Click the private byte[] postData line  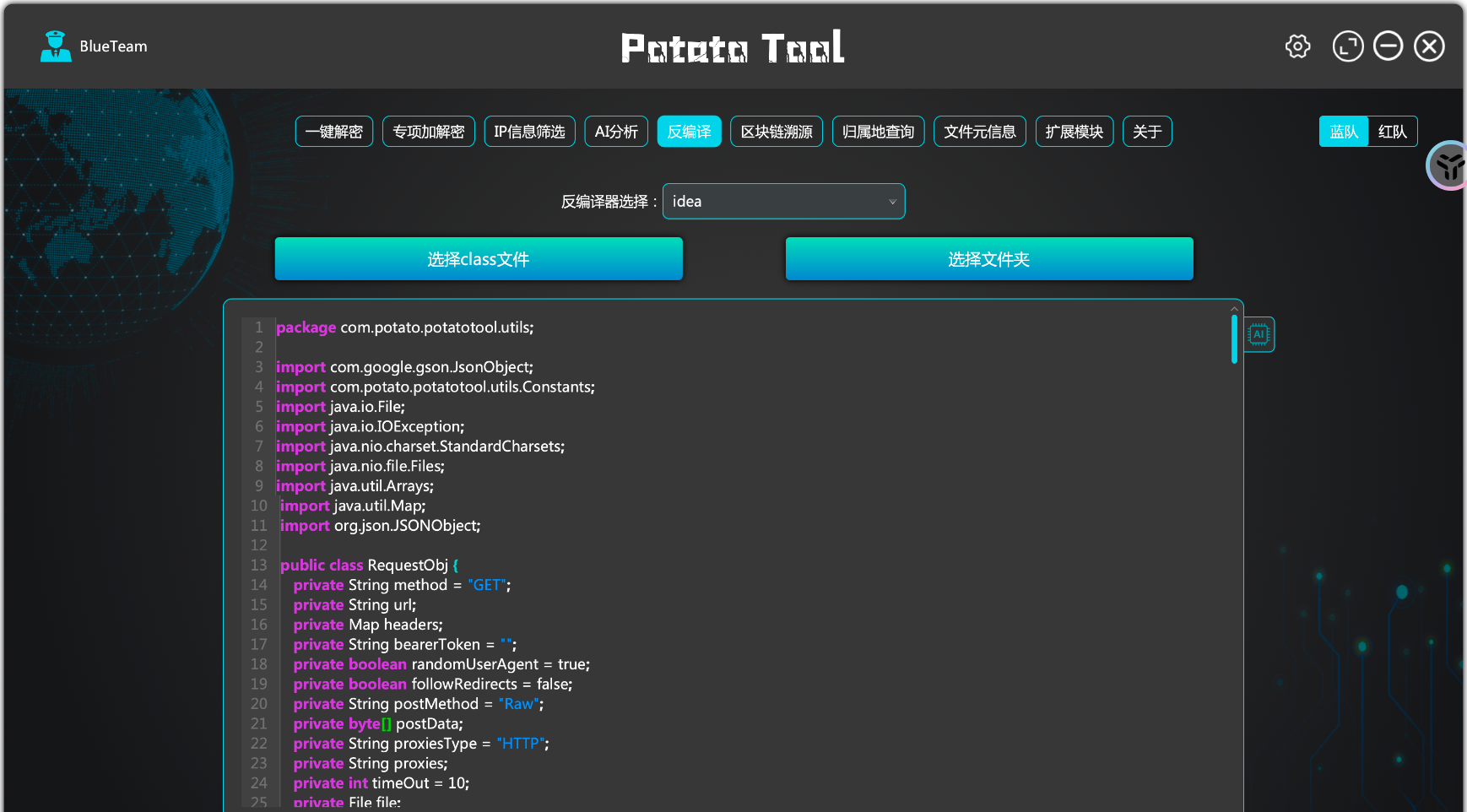click(378, 724)
